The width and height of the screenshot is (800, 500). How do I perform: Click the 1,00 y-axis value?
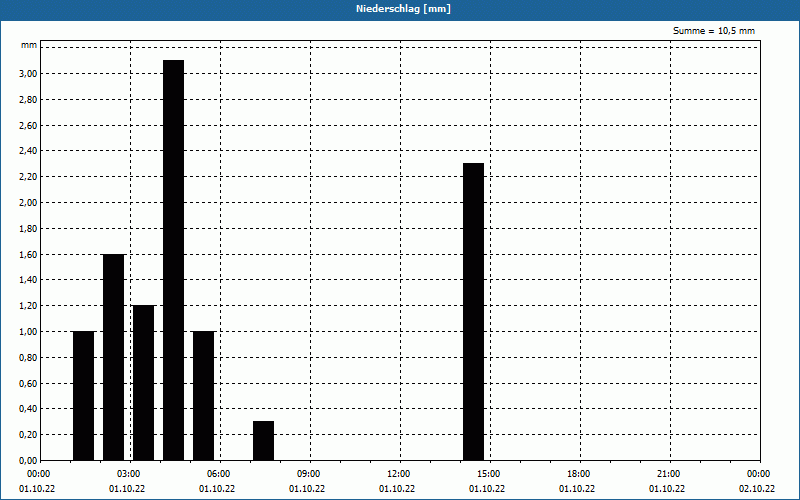click(28, 332)
